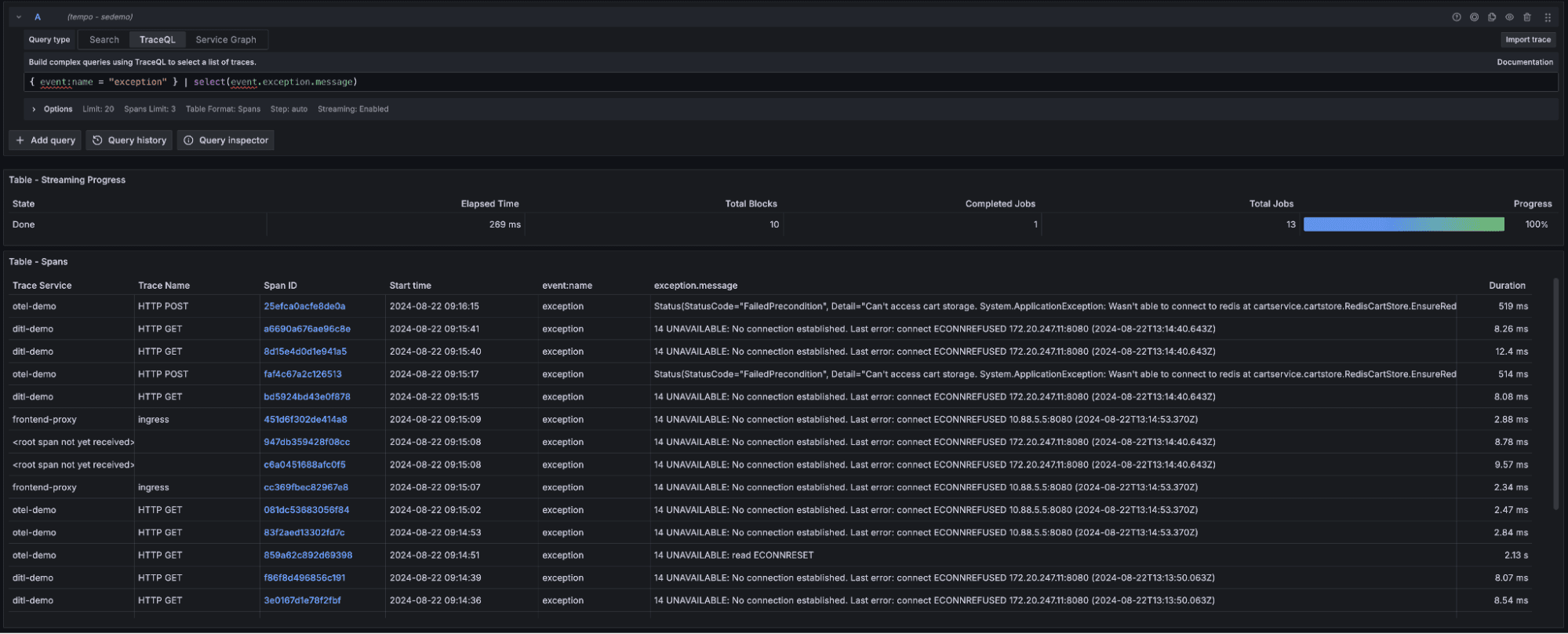Open span 859a62c892d69398
This screenshot has width=1568, height=634.
(x=308, y=556)
